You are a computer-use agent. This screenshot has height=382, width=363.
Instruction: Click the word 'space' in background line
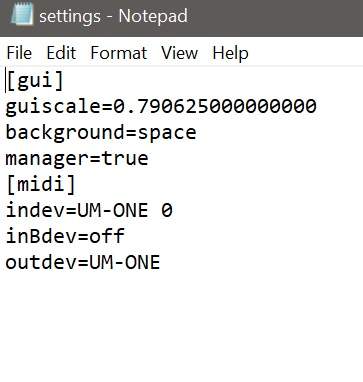(x=167, y=133)
